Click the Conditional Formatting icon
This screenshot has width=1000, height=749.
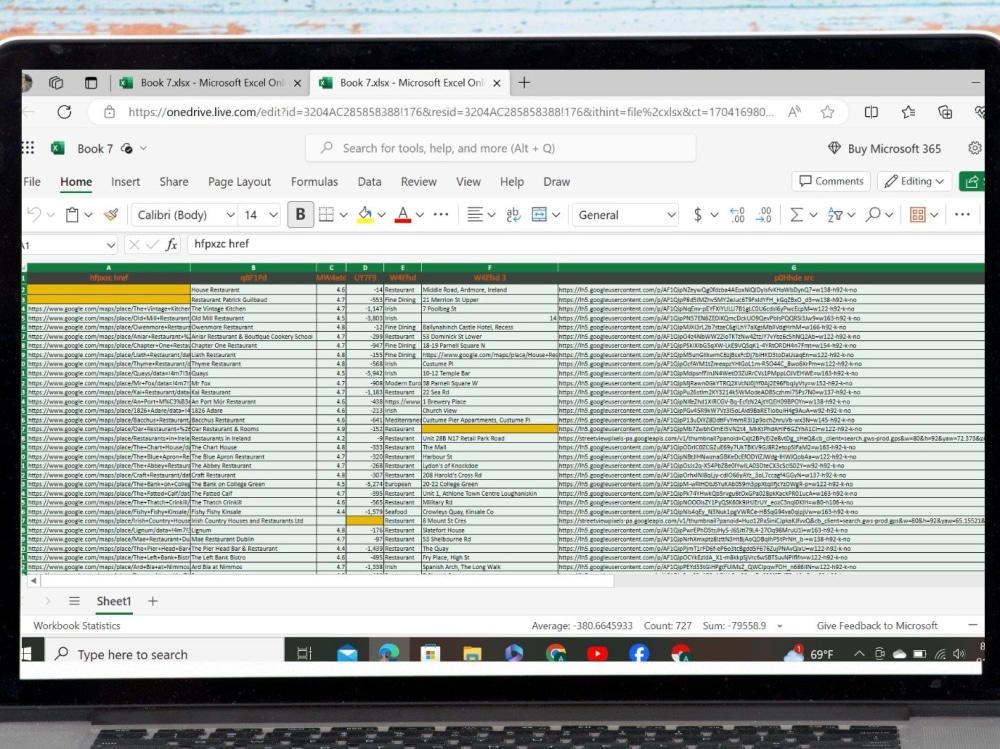point(918,215)
